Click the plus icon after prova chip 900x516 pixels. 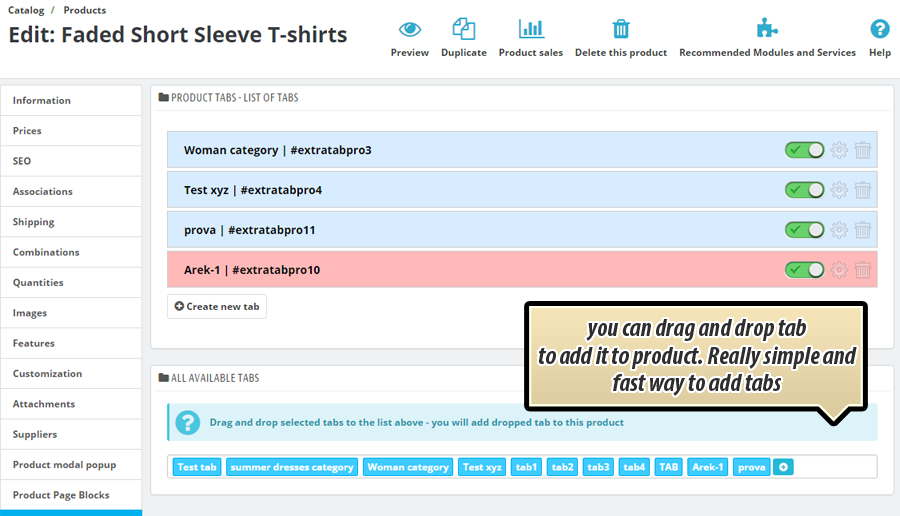point(783,467)
